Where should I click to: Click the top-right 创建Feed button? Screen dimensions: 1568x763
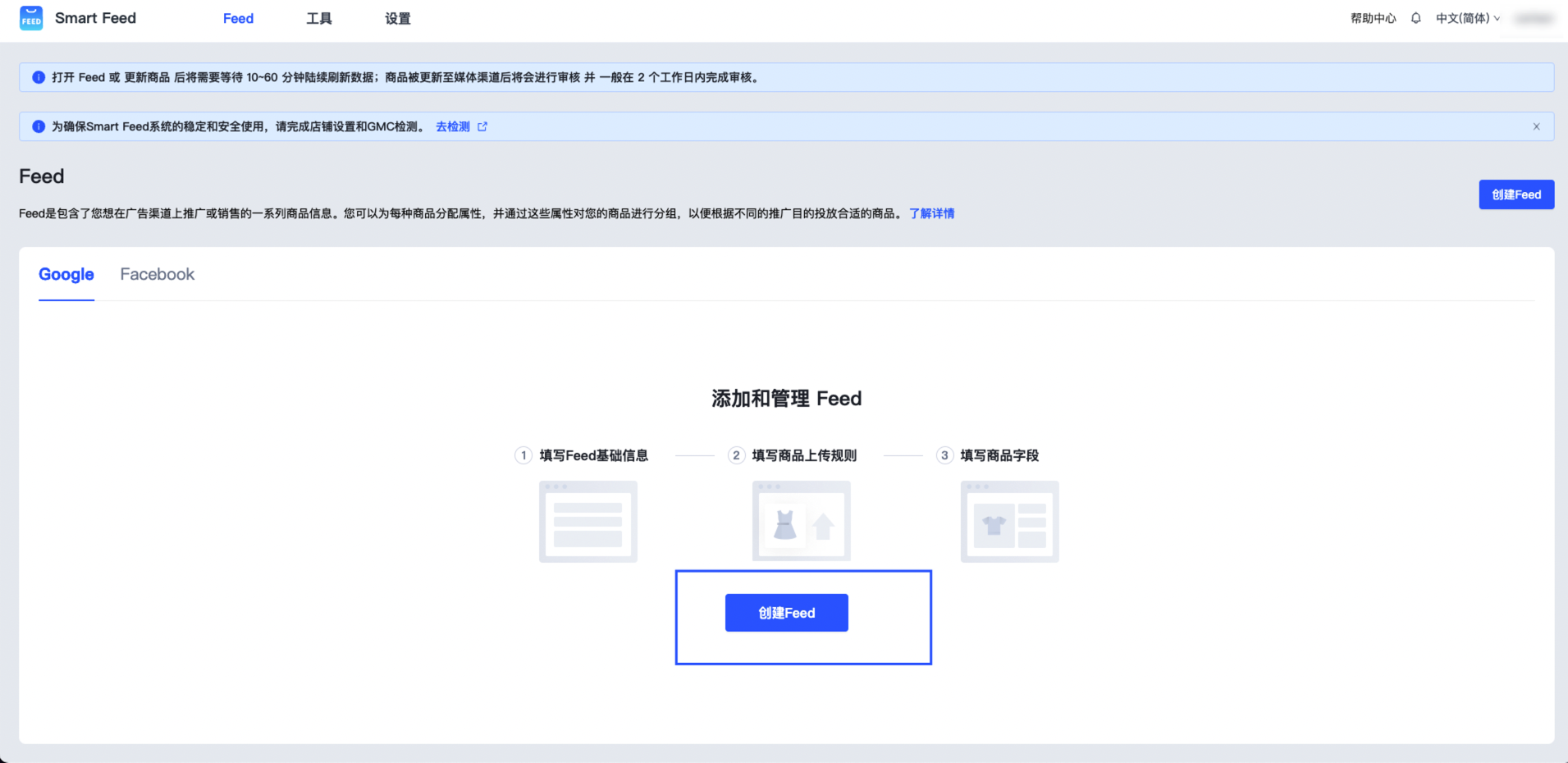(x=1515, y=194)
